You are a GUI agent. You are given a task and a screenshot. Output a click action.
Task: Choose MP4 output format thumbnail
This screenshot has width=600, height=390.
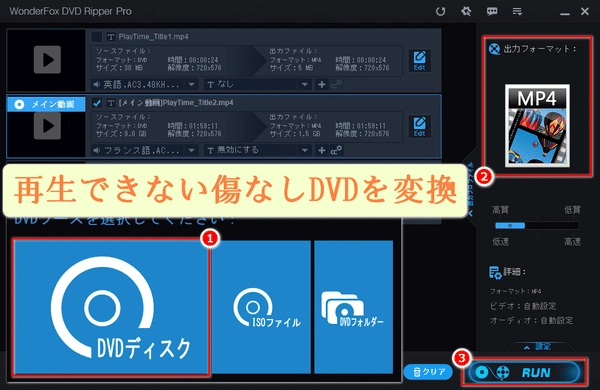pyautogui.click(x=537, y=126)
